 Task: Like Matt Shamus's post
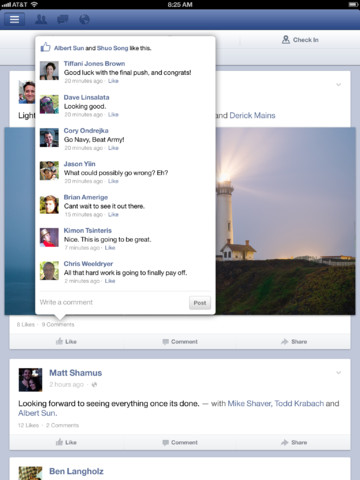point(66,443)
